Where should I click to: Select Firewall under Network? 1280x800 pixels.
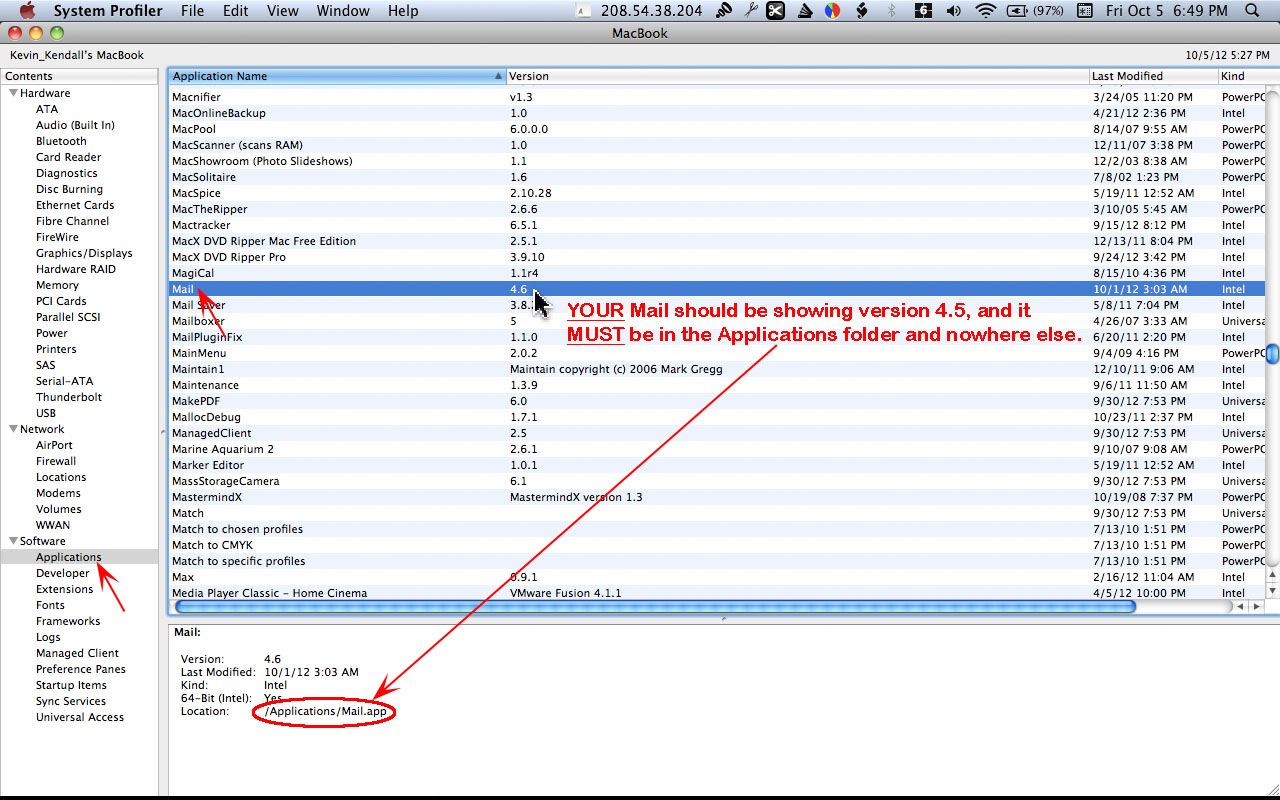click(56, 461)
